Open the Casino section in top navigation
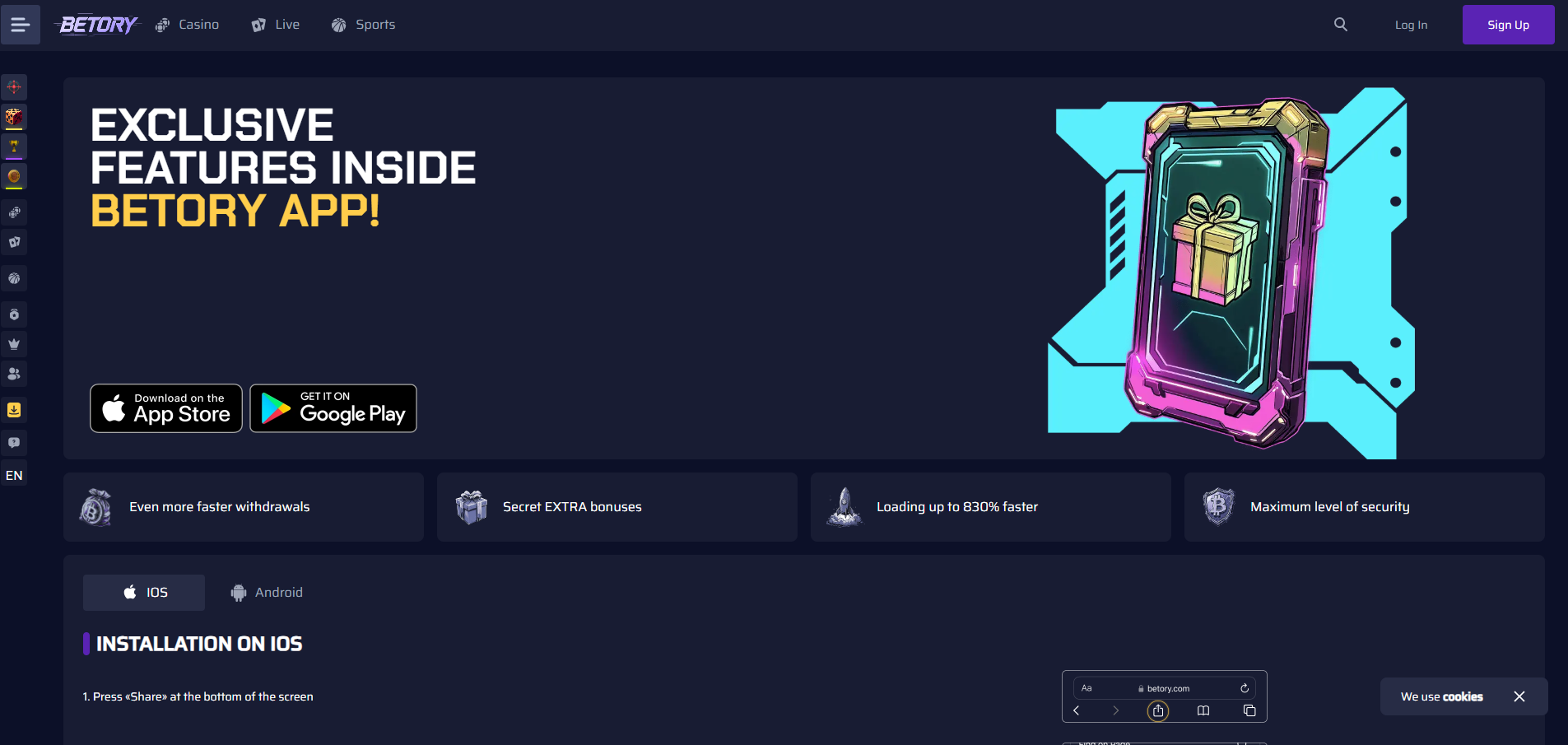Viewport: 1568px width, 745px height. click(188, 25)
